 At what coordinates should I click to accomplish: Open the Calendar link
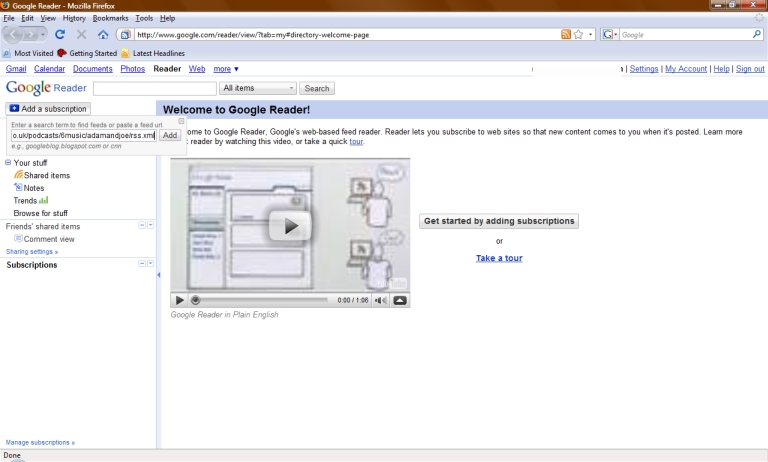click(49, 69)
